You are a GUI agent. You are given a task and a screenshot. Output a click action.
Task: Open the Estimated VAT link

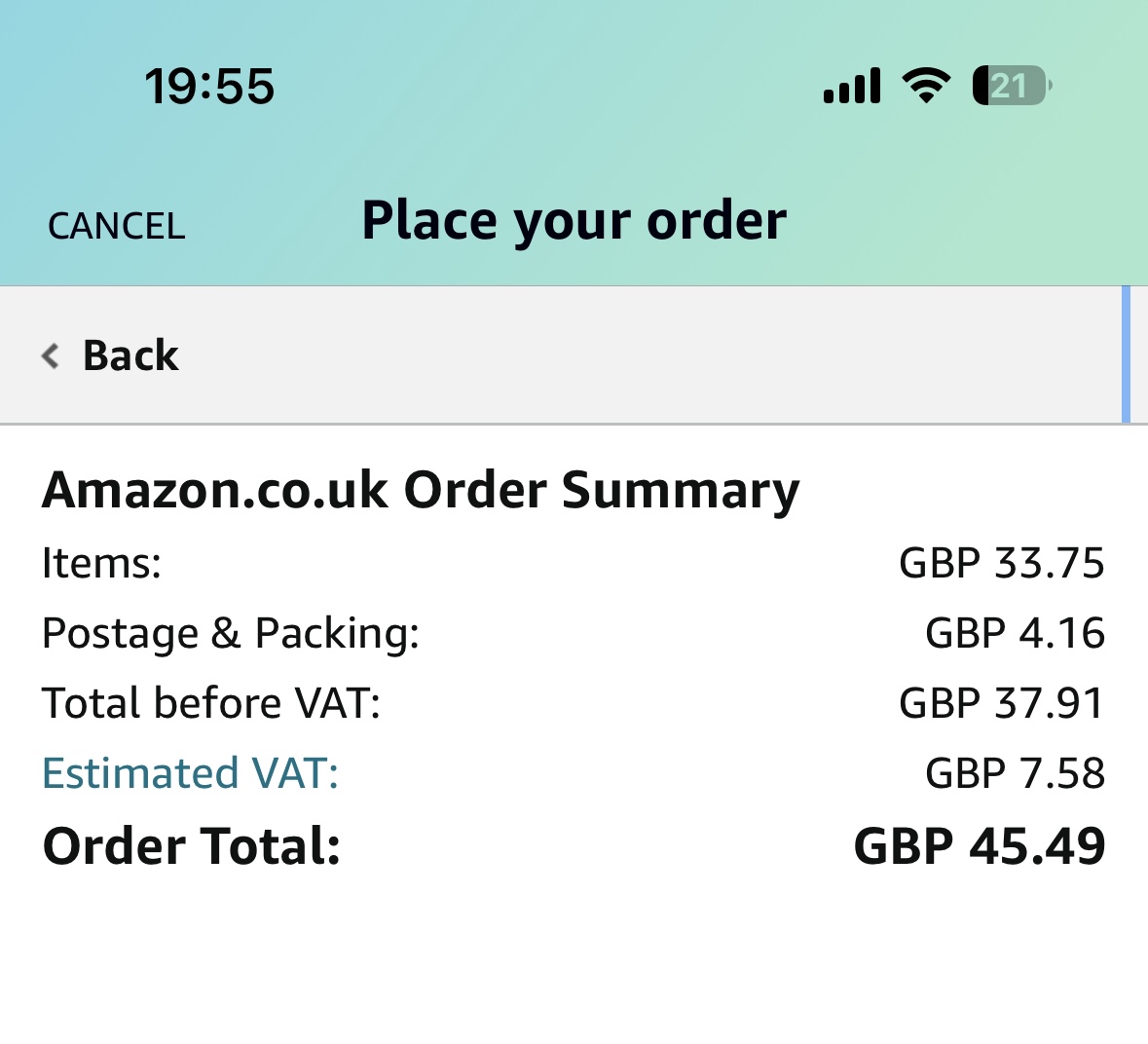190,773
